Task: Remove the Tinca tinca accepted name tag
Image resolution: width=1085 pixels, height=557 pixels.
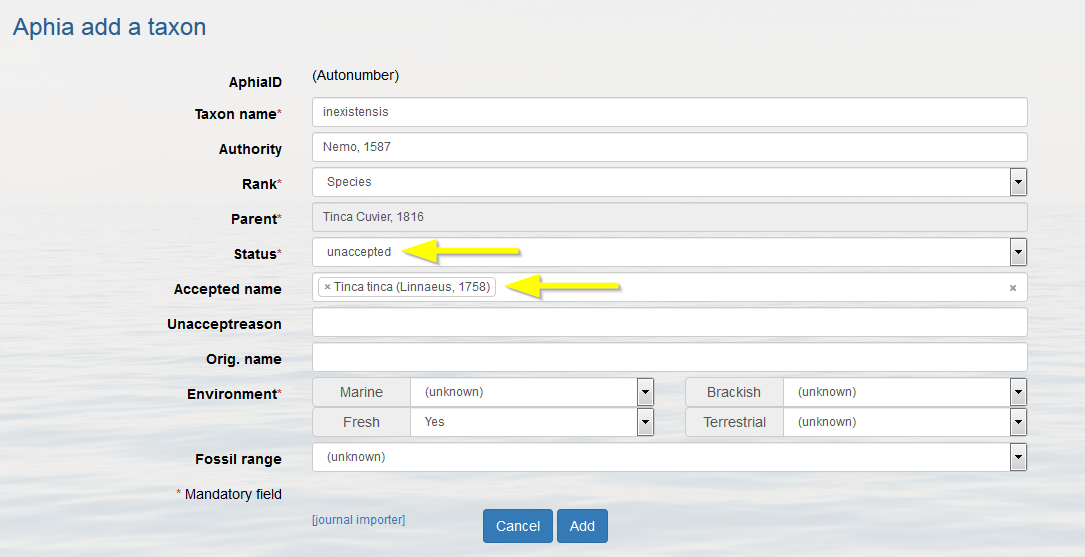Action: (x=327, y=287)
